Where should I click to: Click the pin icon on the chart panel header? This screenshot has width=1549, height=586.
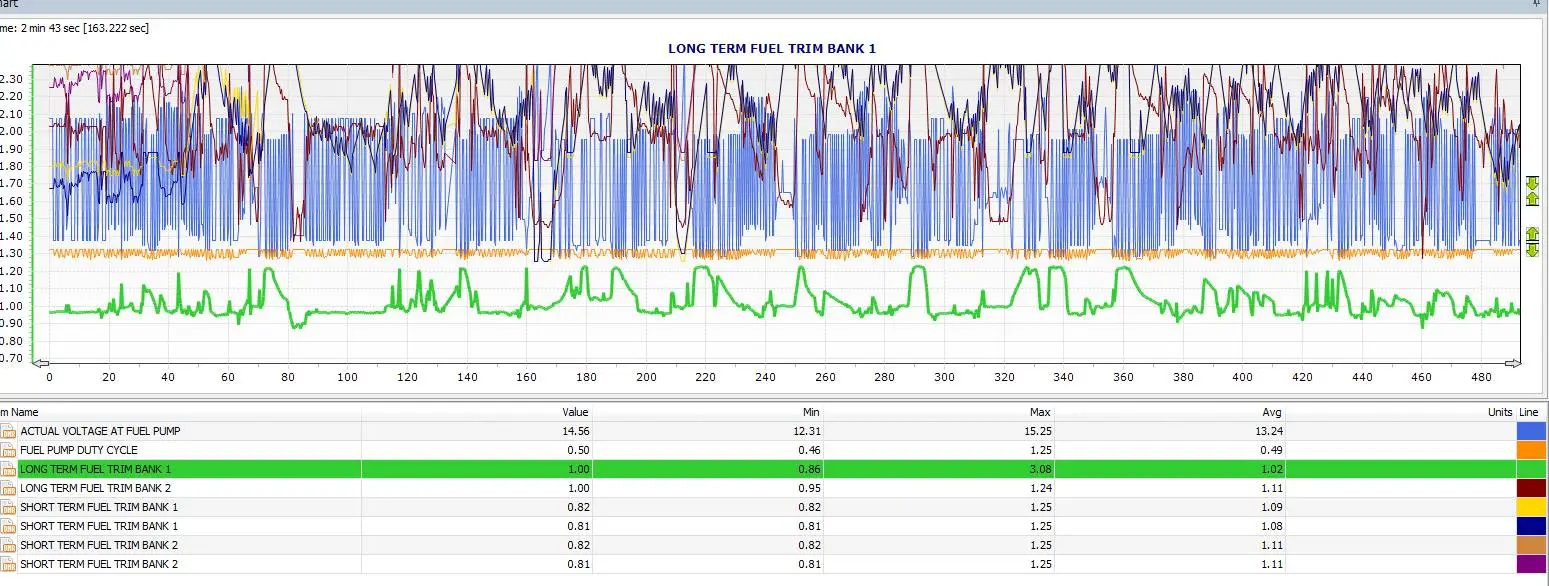click(x=1537, y=4)
